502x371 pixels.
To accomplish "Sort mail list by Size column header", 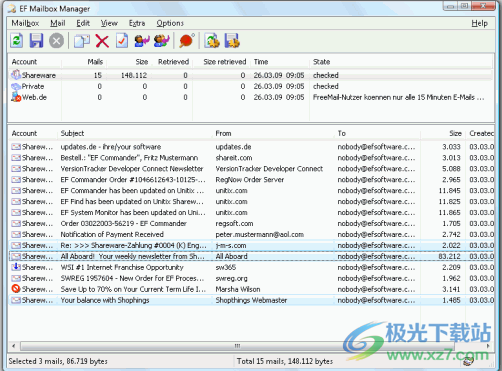I will click(443, 133).
